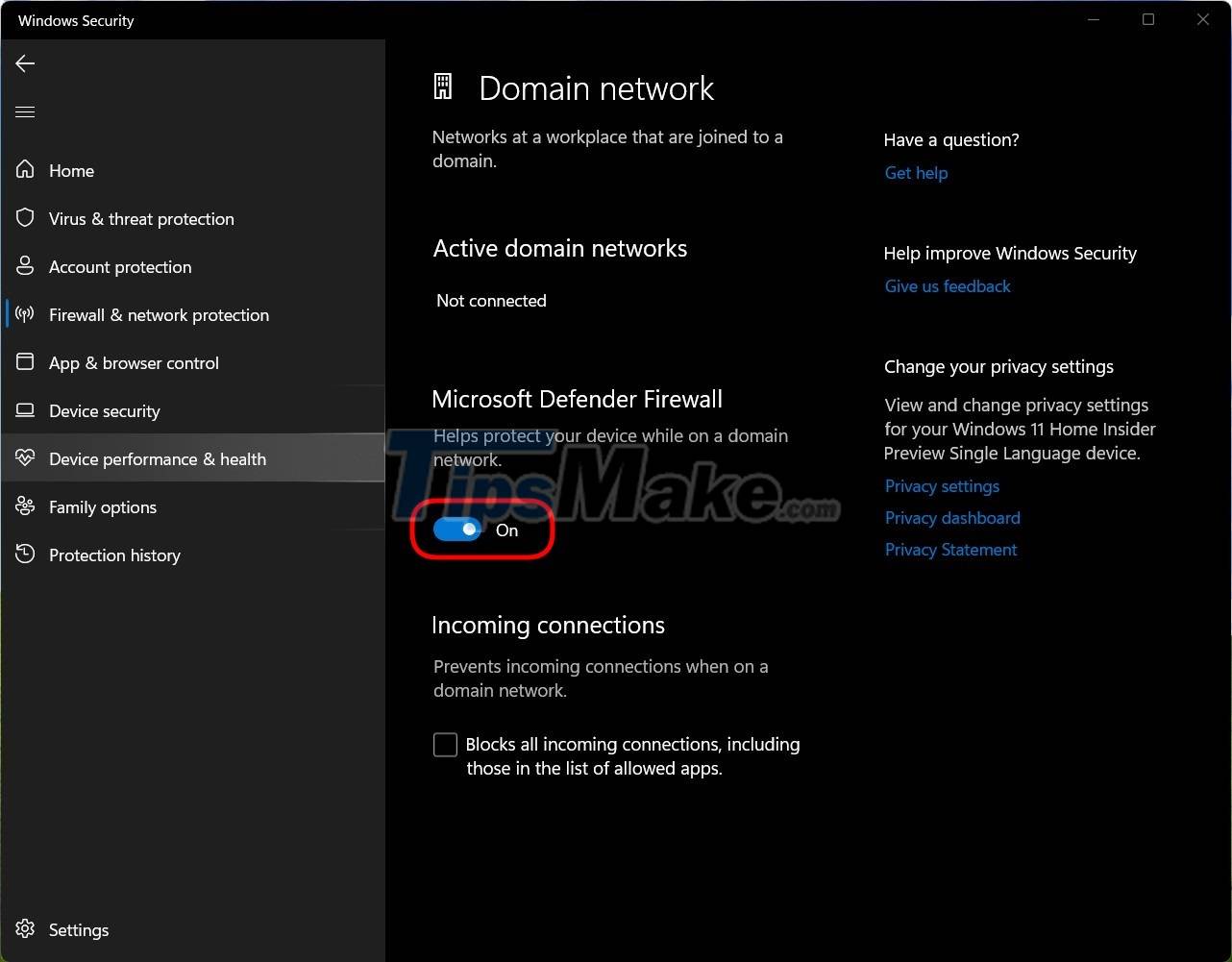Screen dimensions: 1232x962
Task: Click Microsoft Defender Firewall heading
Action: [577, 399]
